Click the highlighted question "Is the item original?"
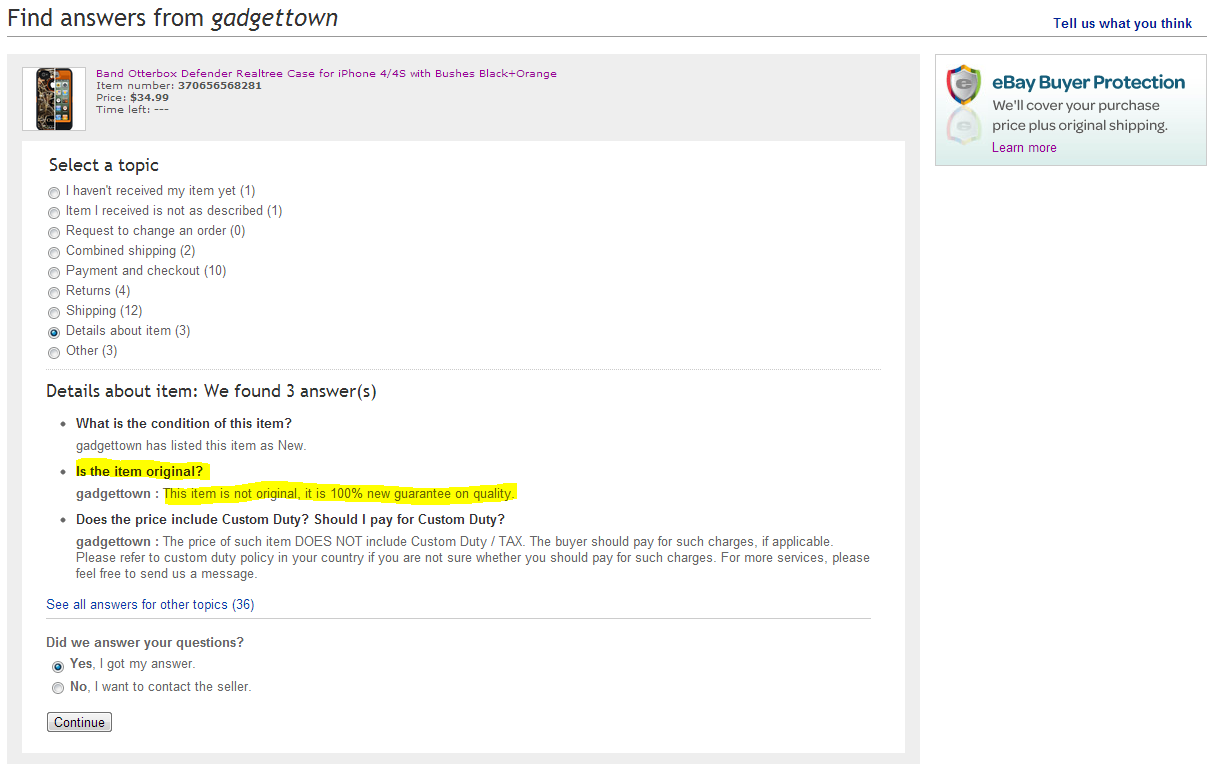The image size is (1214, 764). [139, 471]
